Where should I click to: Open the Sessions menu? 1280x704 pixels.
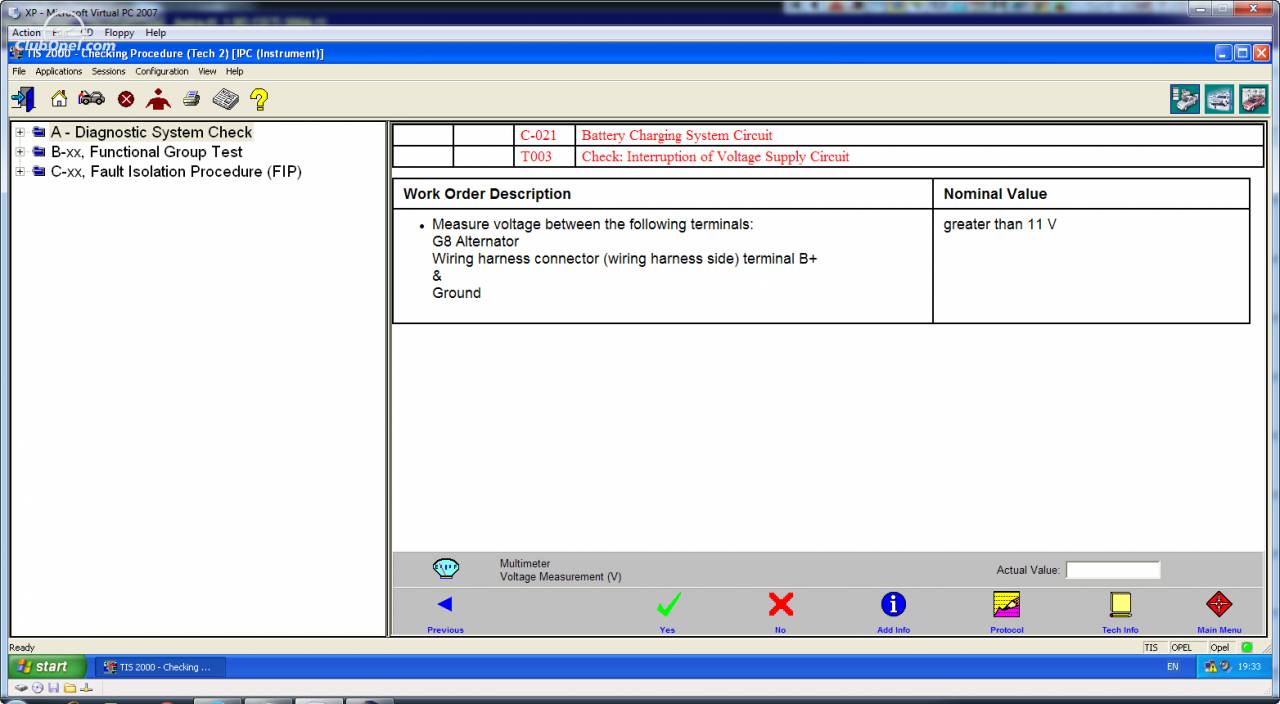coord(109,72)
